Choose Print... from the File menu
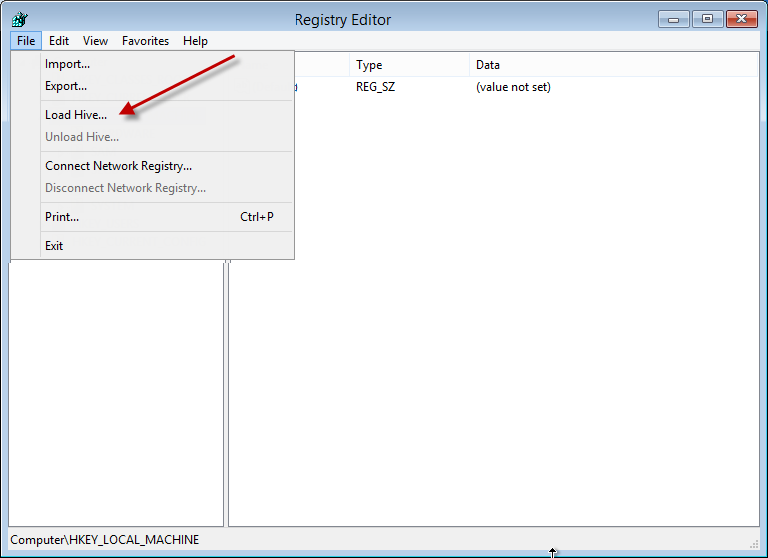 click(62, 217)
